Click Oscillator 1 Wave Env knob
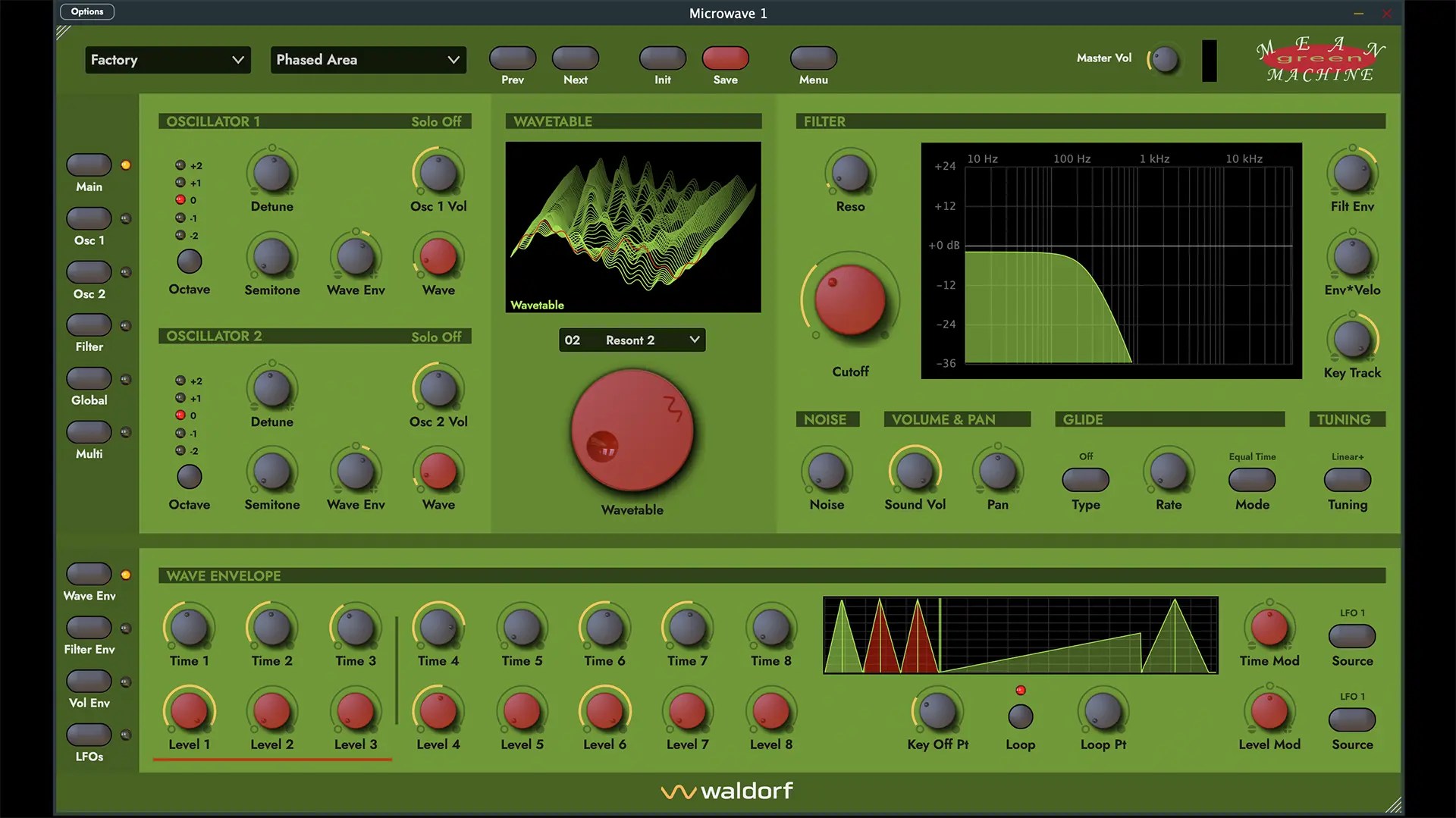Image resolution: width=1456 pixels, height=818 pixels. (356, 257)
